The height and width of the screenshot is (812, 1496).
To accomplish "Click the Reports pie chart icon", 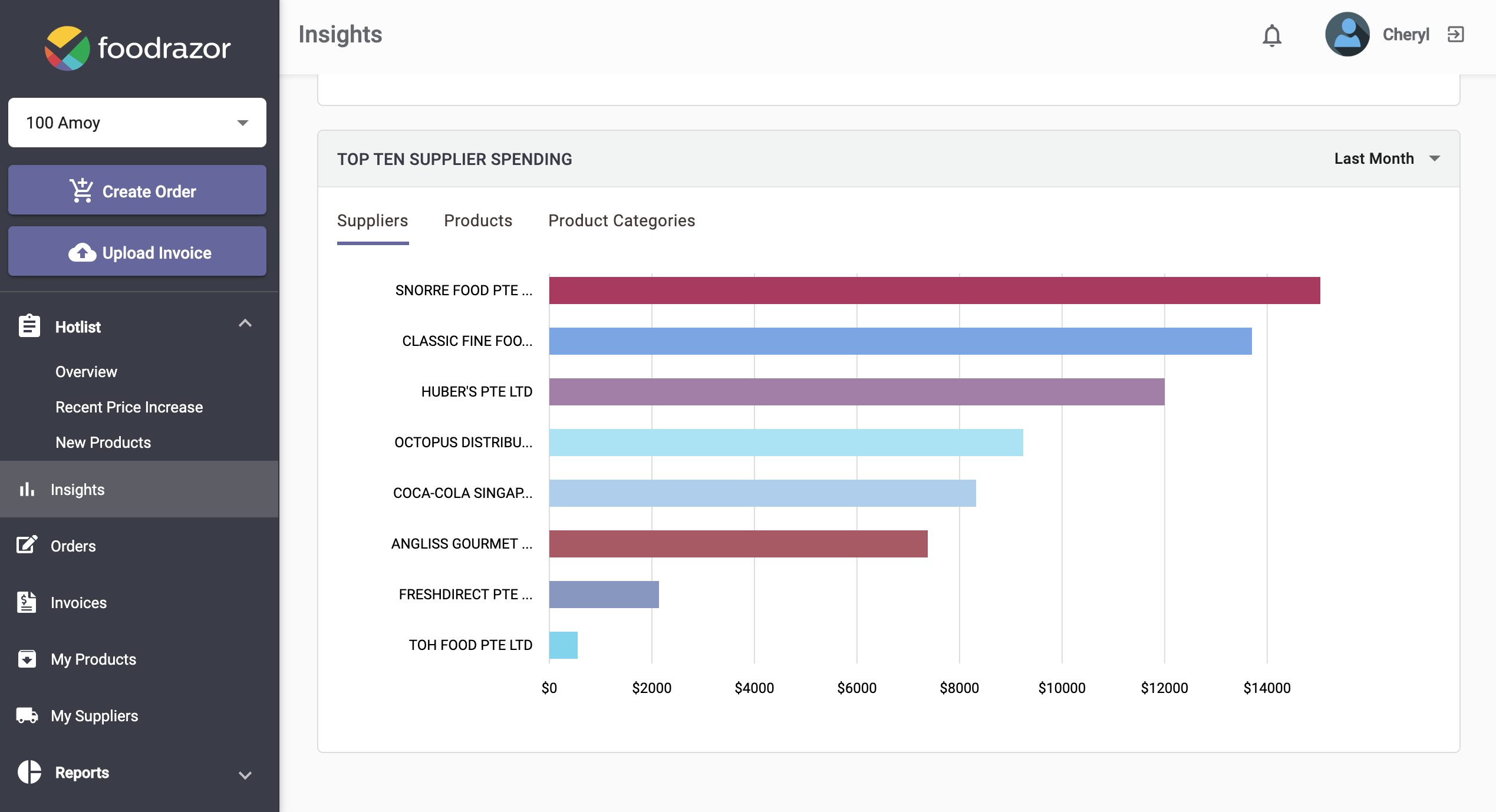I will (x=29, y=772).
